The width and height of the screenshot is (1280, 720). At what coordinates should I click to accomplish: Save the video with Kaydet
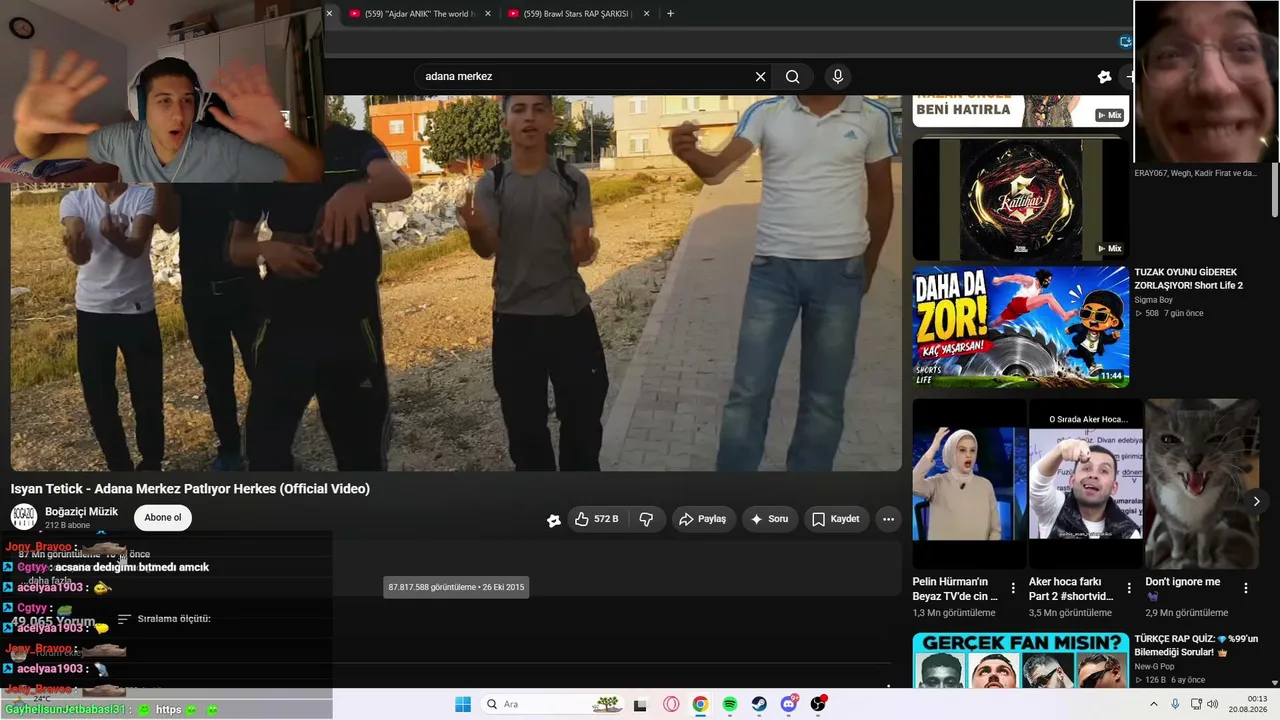pyautogui.click(x=836, y=519)
